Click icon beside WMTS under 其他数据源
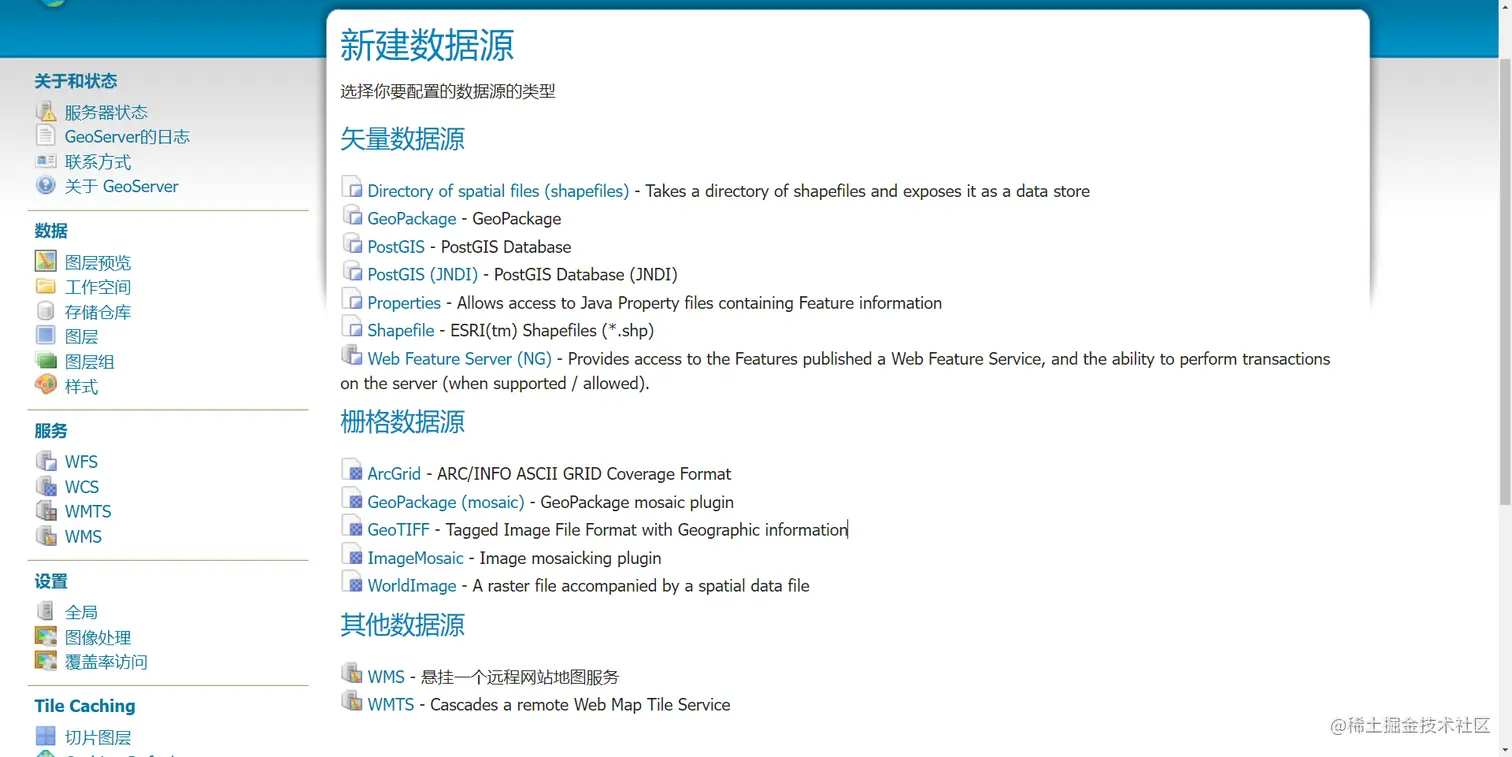The image size is (1512, 757). pos(352,701)
